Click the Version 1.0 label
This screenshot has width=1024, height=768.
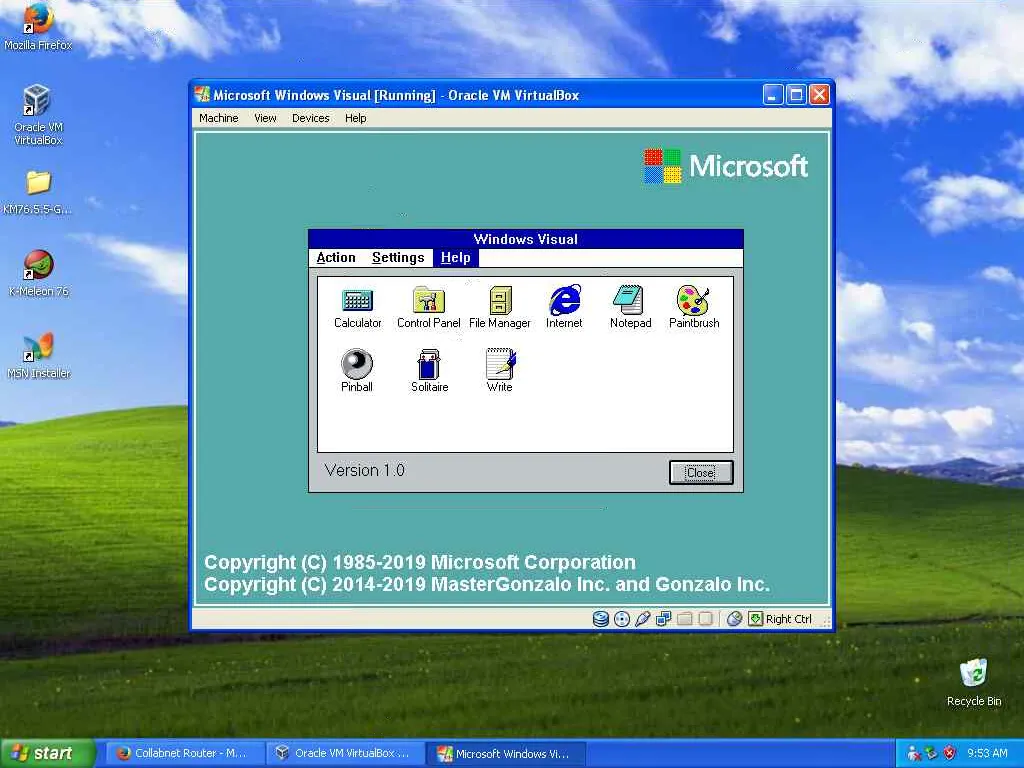pyautogui.click(x=364, y=470)
